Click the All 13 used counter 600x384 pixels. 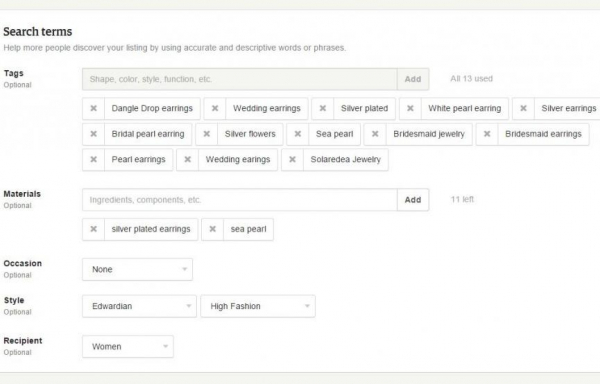(471, 79)
